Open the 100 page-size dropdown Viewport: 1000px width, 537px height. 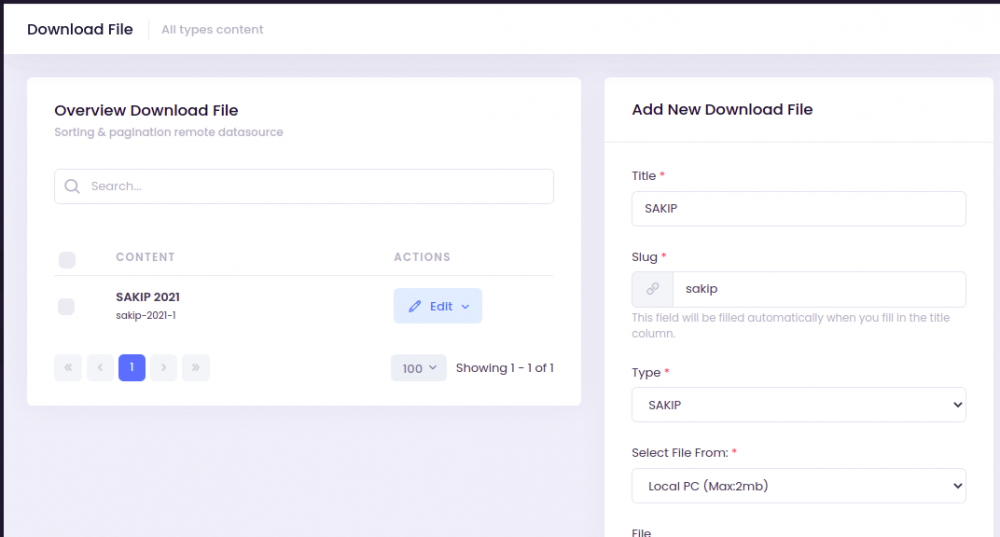coord(418,368)
